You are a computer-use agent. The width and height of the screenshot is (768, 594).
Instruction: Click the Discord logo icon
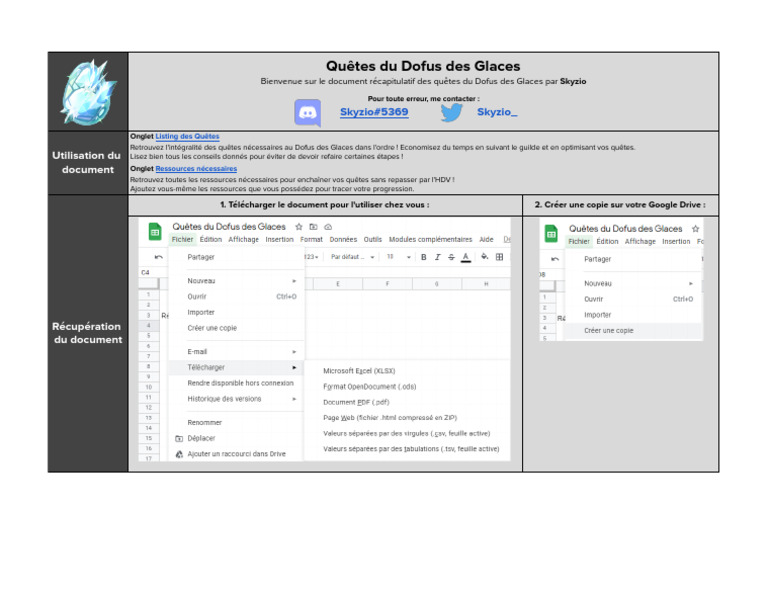click(308, 113)
